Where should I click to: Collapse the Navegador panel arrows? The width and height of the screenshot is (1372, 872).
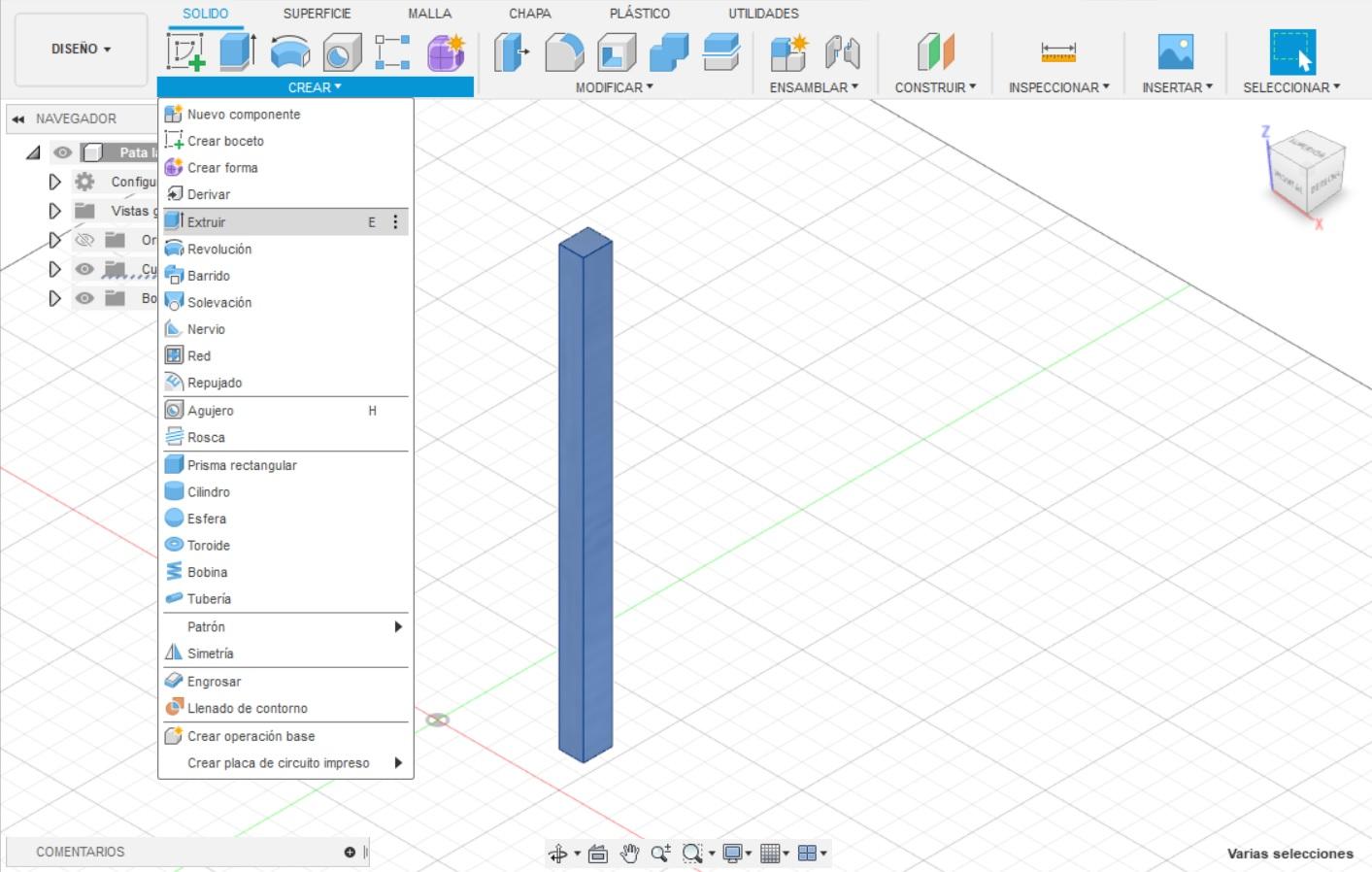pos(17,118)
